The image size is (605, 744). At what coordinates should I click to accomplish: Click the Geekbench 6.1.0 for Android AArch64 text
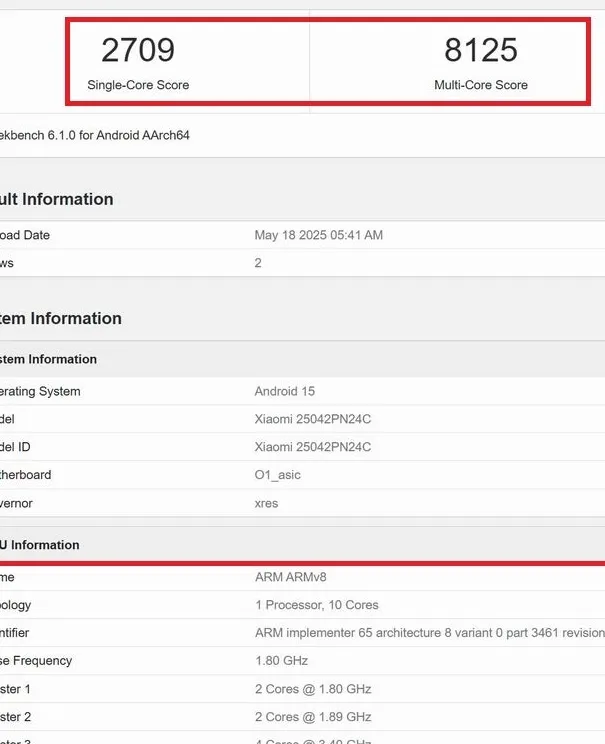click(95, 135)
